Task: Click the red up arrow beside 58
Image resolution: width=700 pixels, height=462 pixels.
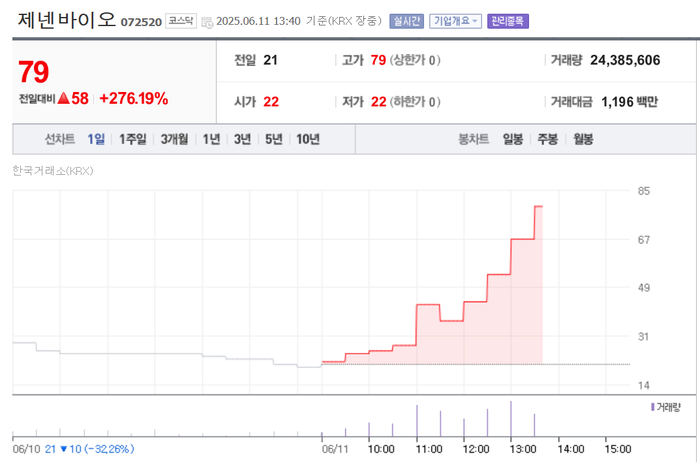Action: point(63,98)
